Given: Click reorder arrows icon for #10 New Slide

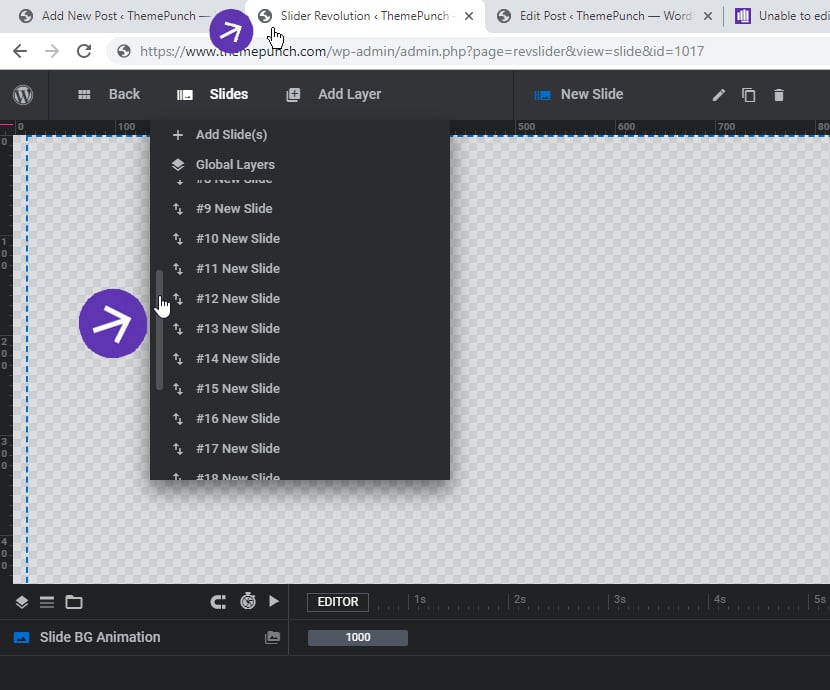Looking at the screenshot, I should tap(178, 239).
